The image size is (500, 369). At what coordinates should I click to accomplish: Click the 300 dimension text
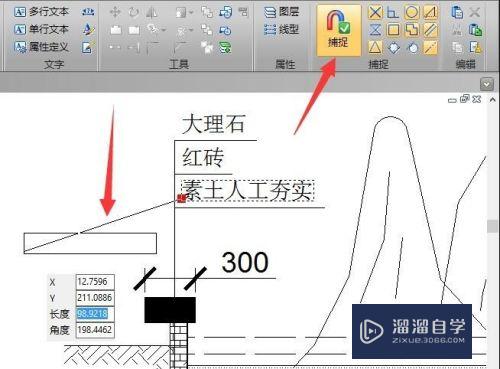coord(245,262)
